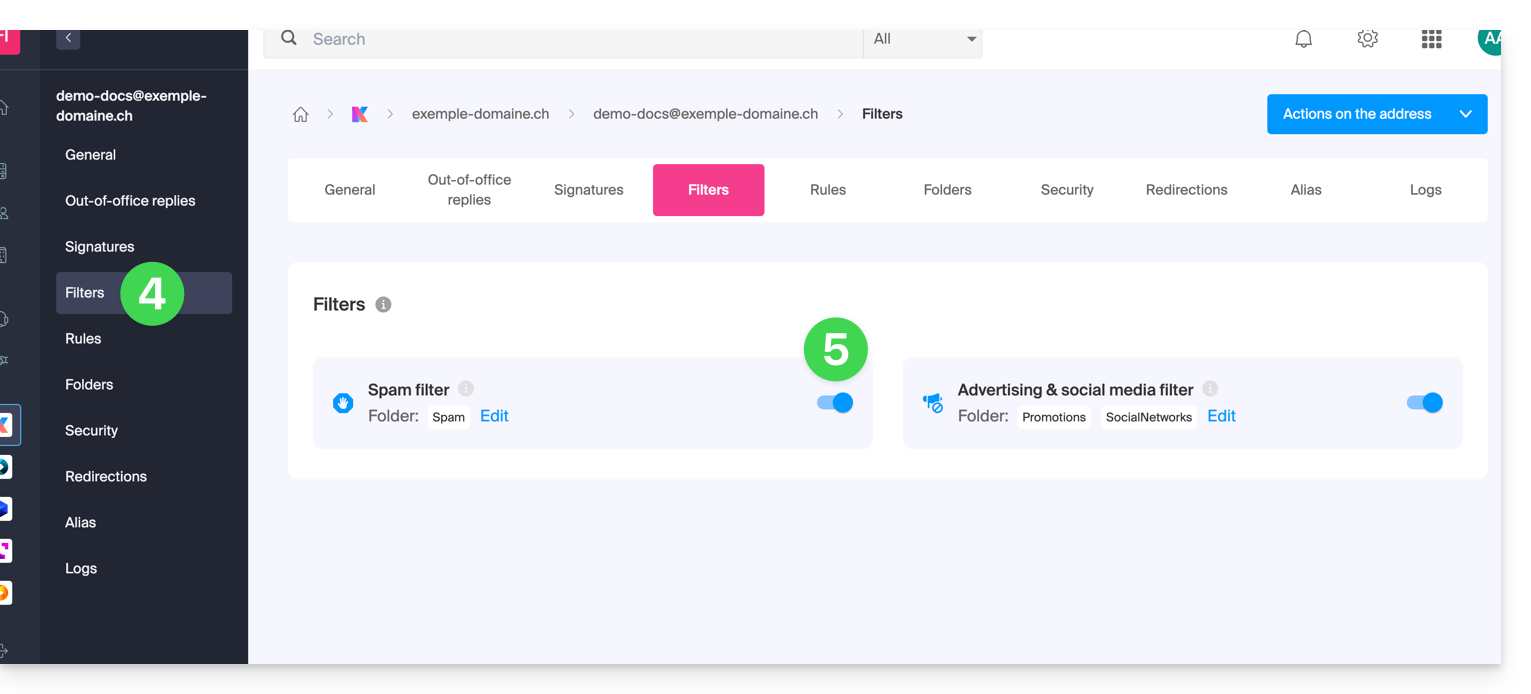This screenshot has height=694, width=1531.
Task: Open Filters in the sidebar
Action: (x=144, y=293)
